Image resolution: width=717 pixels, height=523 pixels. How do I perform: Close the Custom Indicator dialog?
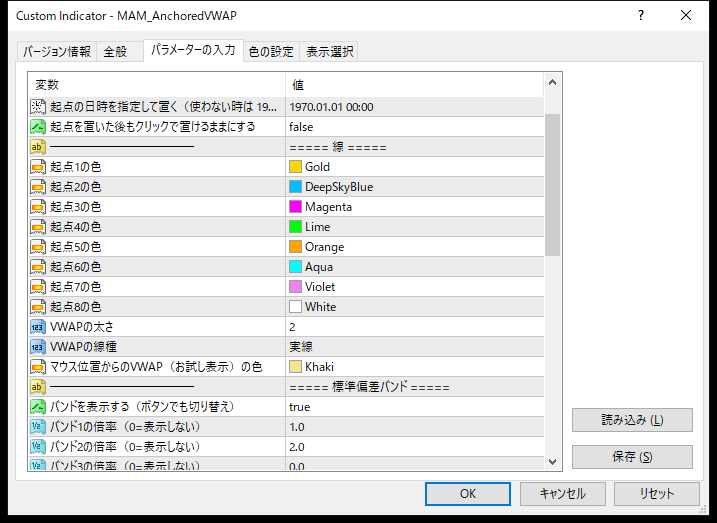tap(686, 15)
